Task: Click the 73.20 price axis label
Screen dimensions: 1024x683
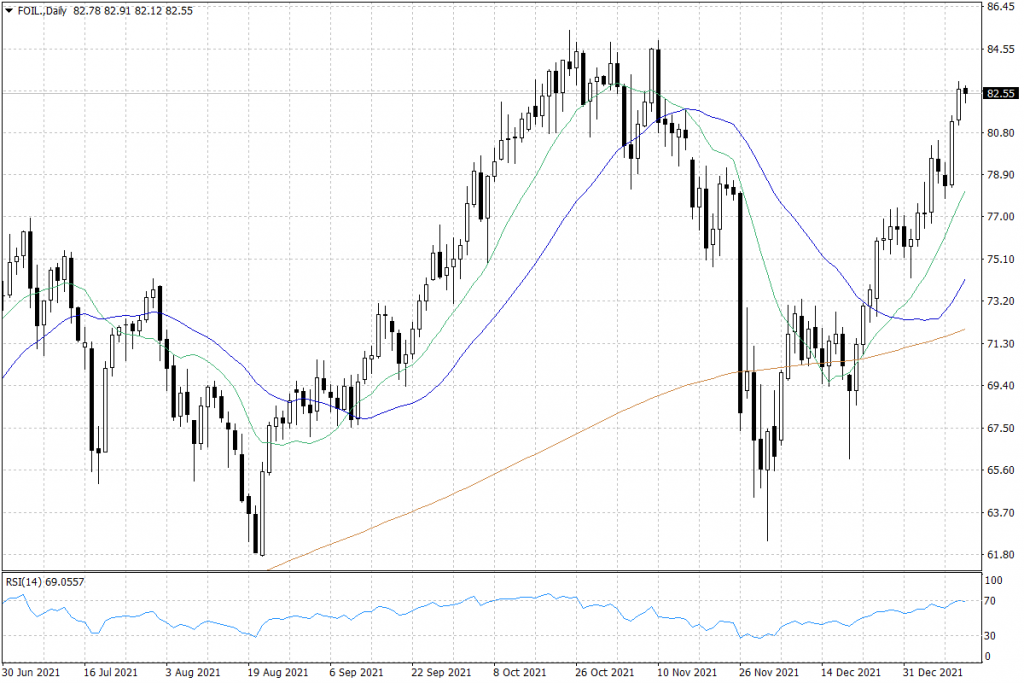Action: click(x=1000, y=301)
